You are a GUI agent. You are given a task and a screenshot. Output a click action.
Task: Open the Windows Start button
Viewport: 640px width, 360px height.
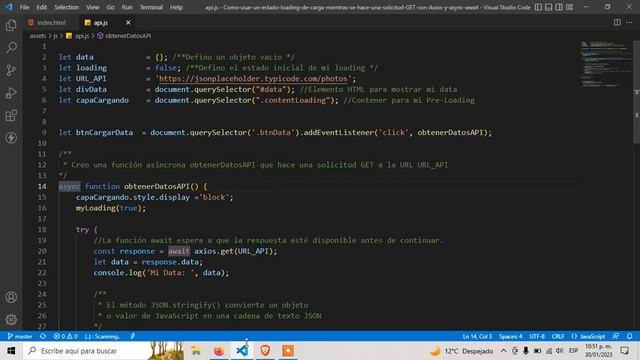pos(11,351)
